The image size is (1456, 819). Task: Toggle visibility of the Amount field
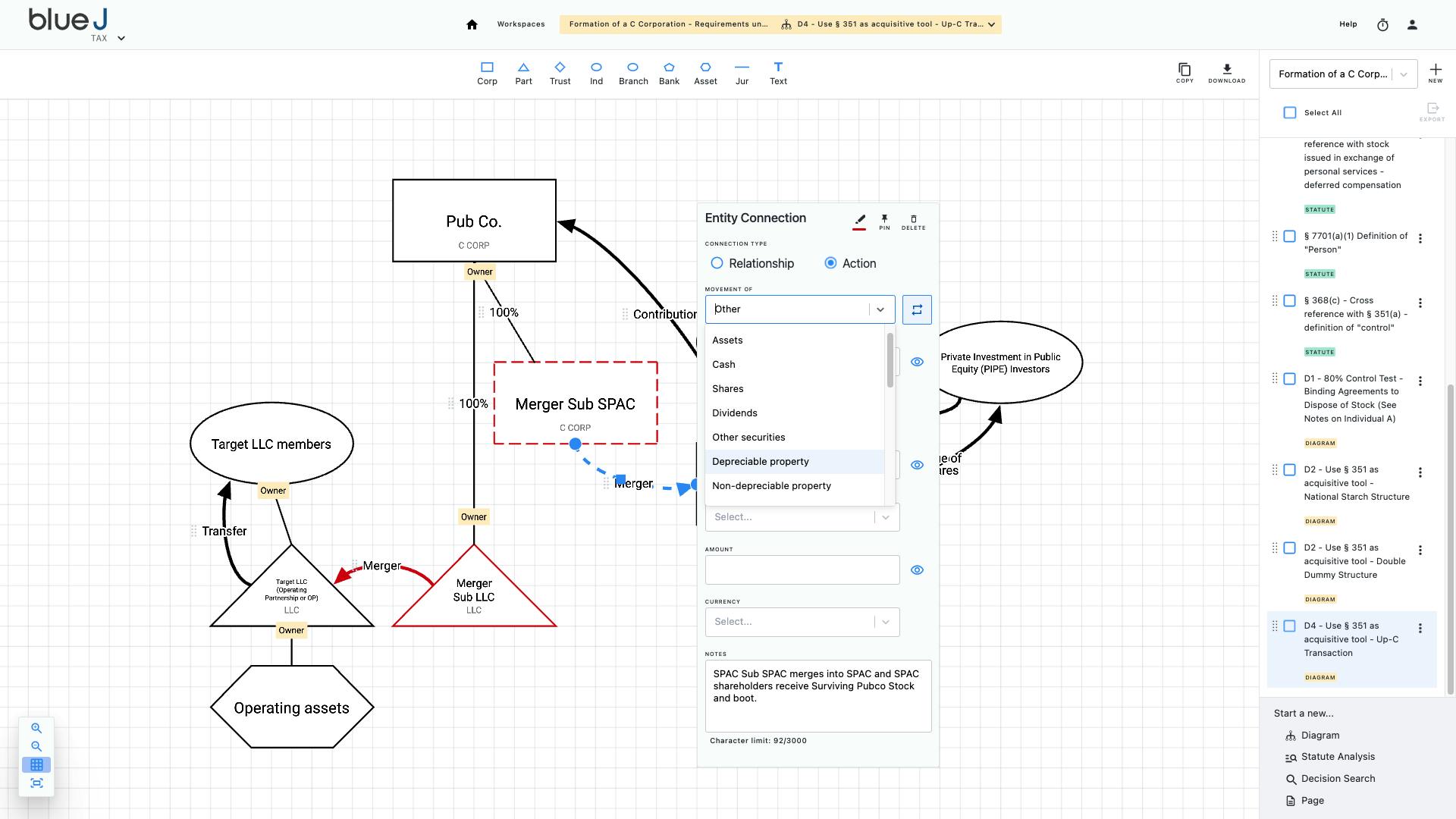(x=918, y=570)
